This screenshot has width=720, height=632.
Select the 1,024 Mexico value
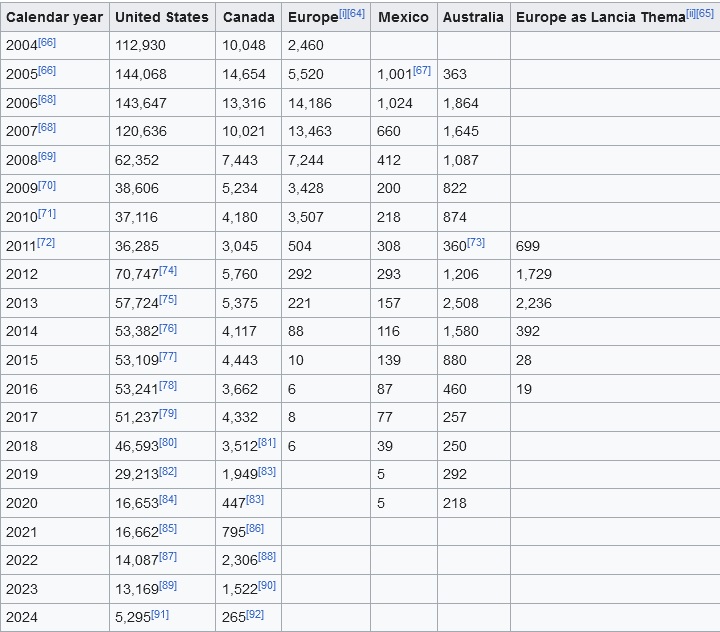tap(394, 103)
